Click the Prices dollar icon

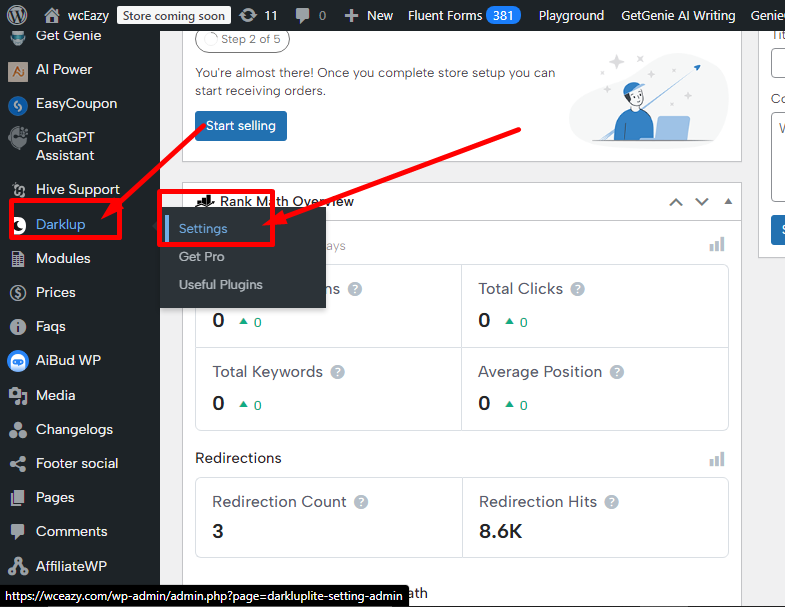click(x=18, y=293)
